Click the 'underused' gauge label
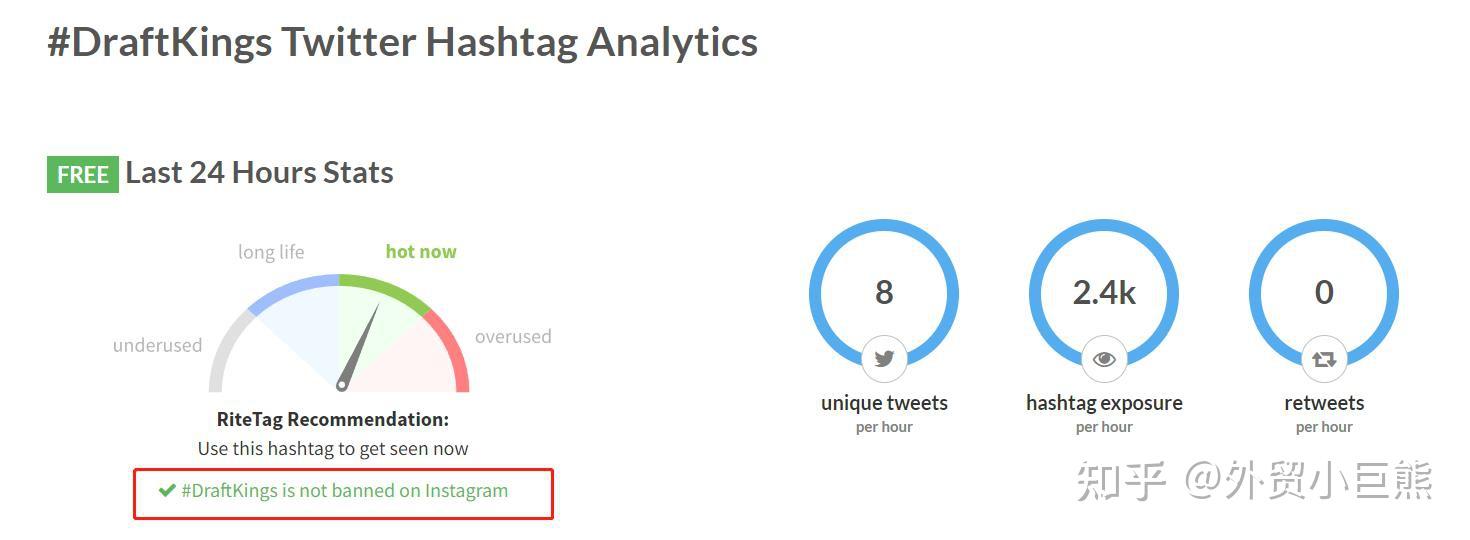This screenshot has width=1470, height=540. coord(157,346)
